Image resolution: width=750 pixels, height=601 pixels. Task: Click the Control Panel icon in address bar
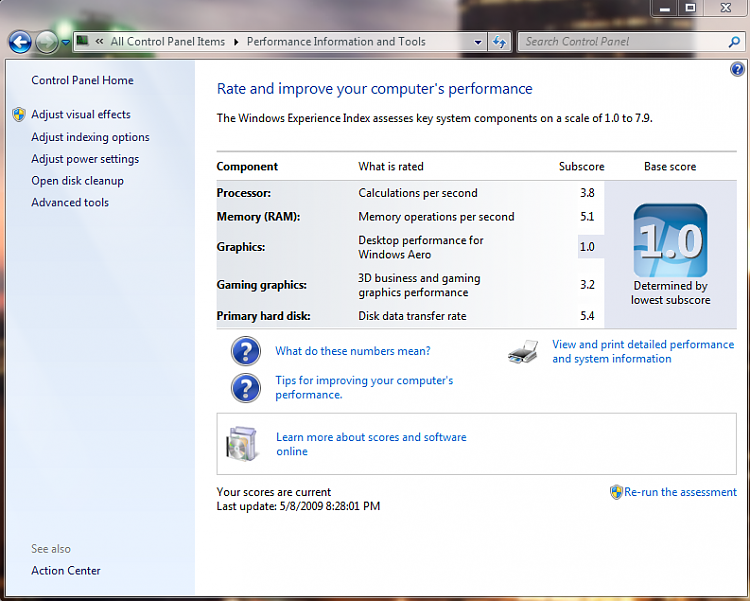[x=83, y=41]
